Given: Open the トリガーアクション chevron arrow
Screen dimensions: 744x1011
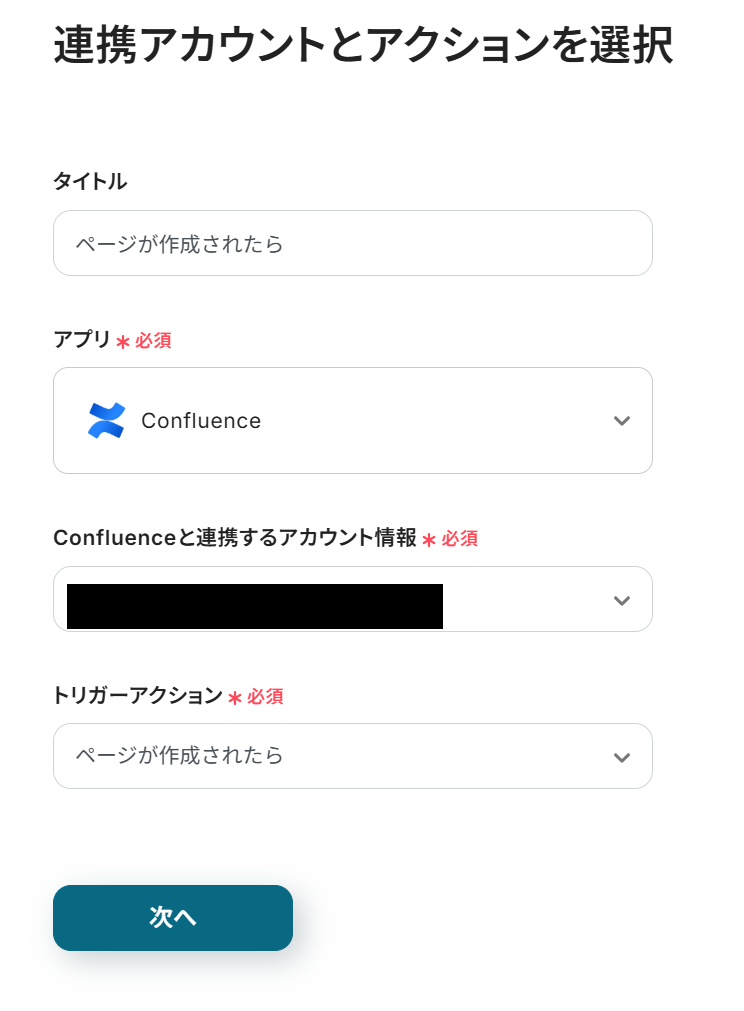Looking at the screenshot, I should (622, 757).
